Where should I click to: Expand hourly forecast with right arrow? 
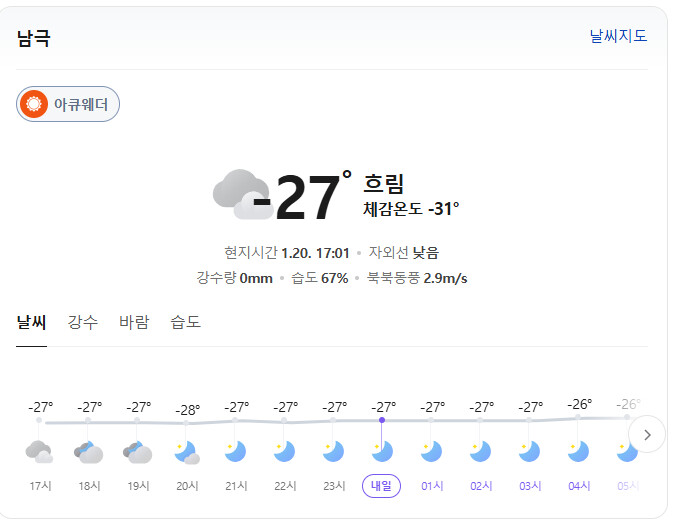pyautogui.click(x=647, y=434)
